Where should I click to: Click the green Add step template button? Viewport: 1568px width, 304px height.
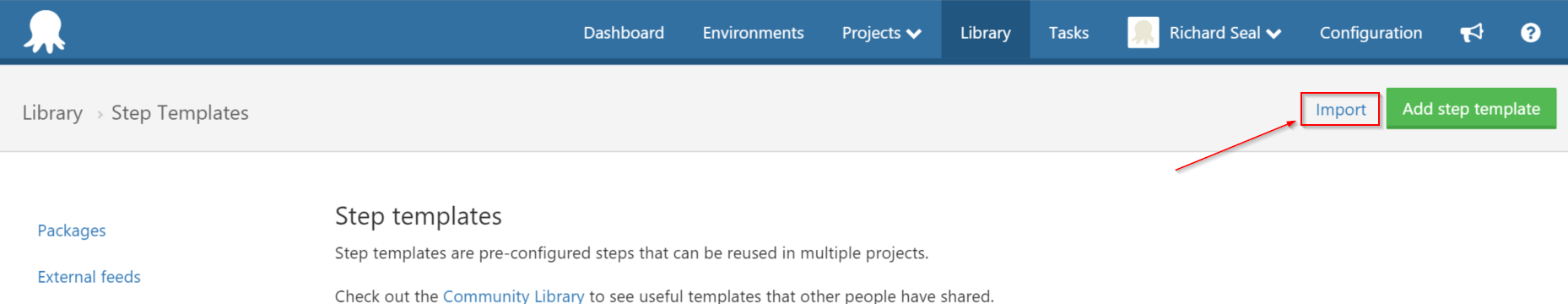click(x=1471, y=109)
